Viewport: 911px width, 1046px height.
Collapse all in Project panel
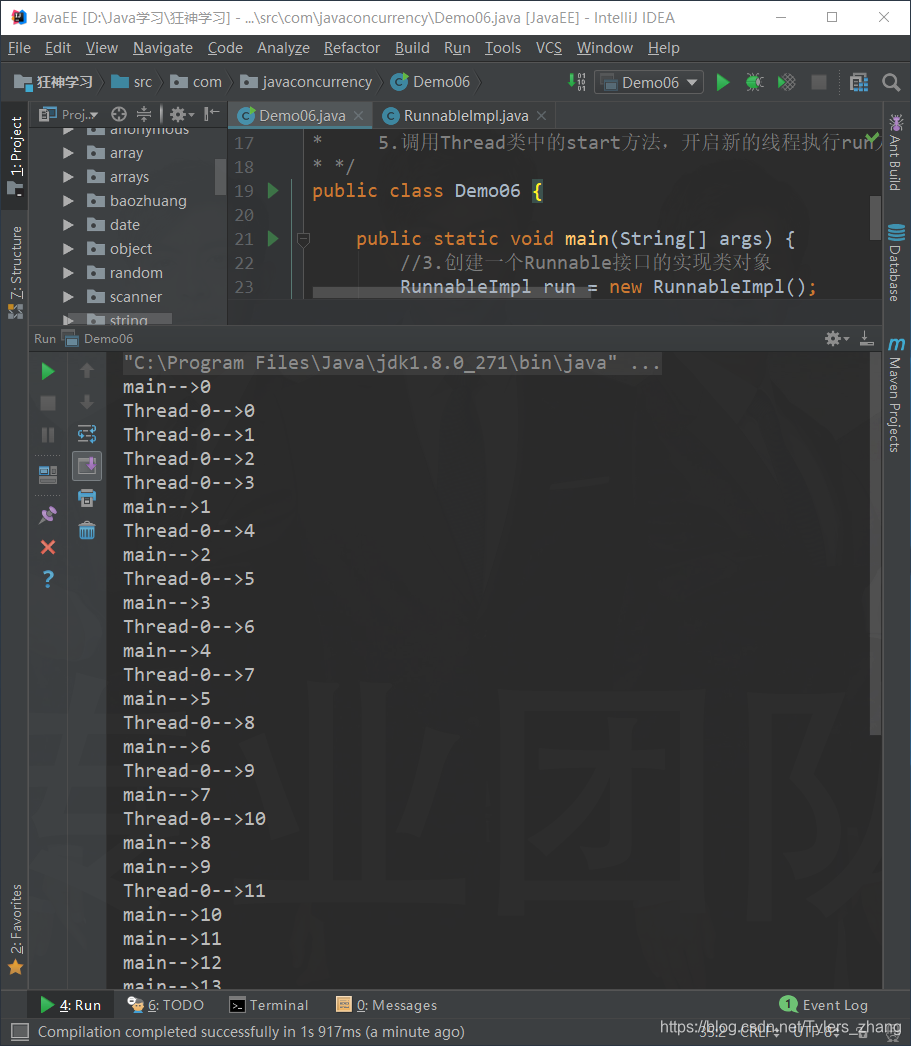[144, 114]
